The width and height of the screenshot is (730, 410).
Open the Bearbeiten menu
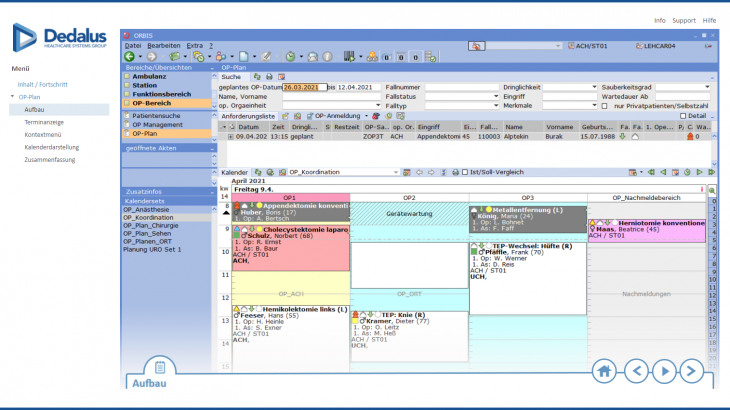pyautogui.click(x=163, y=46)
